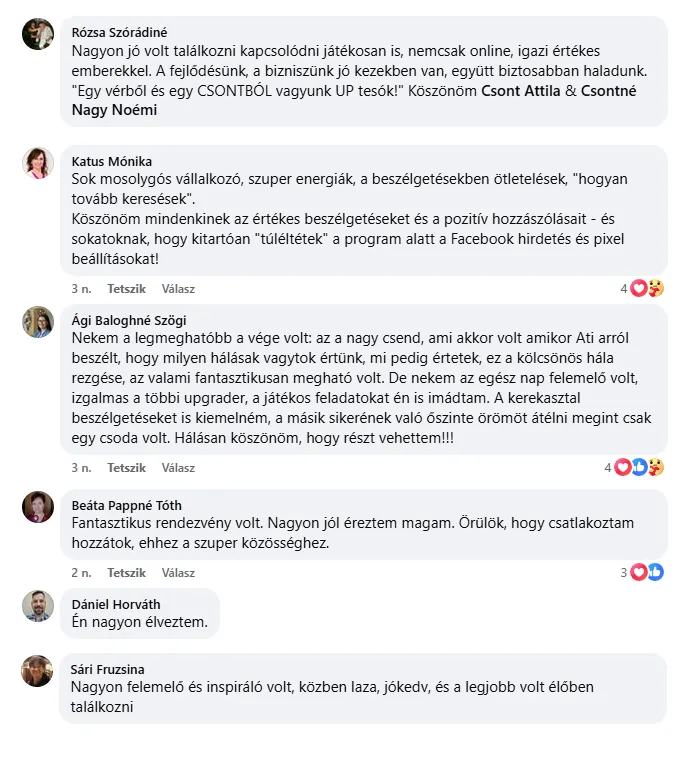
Task: Click the care emoji reaction on Ági's comment
Action: [x=655, y=467]
